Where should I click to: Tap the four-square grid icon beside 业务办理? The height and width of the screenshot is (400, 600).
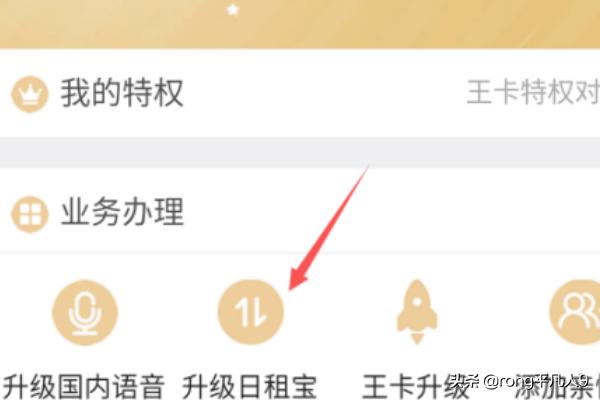point(30,214)
